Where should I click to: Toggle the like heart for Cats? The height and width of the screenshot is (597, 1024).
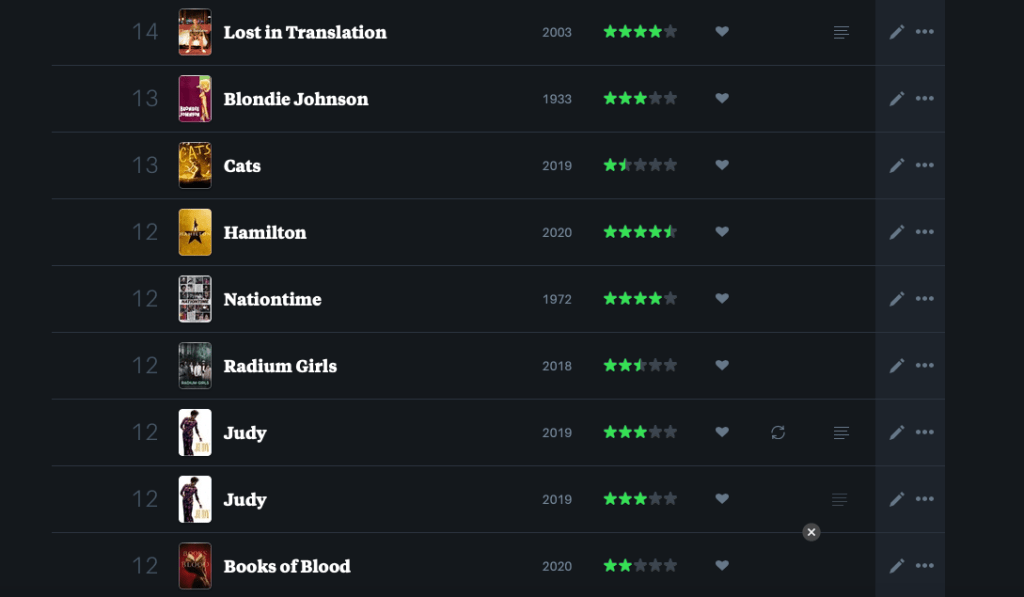(x=722, y=165)
